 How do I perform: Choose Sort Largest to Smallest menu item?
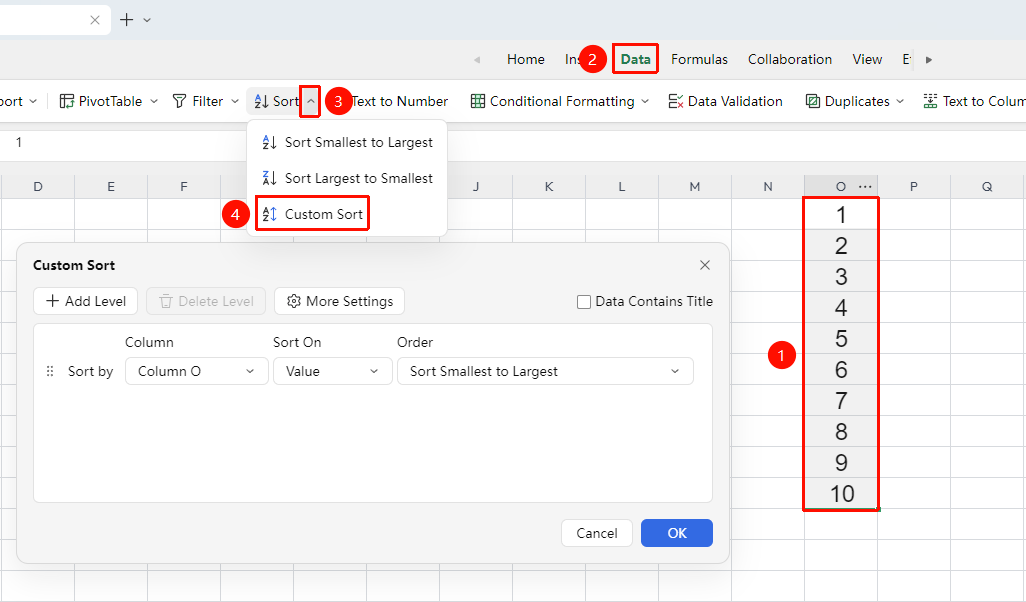click(347, 179)
